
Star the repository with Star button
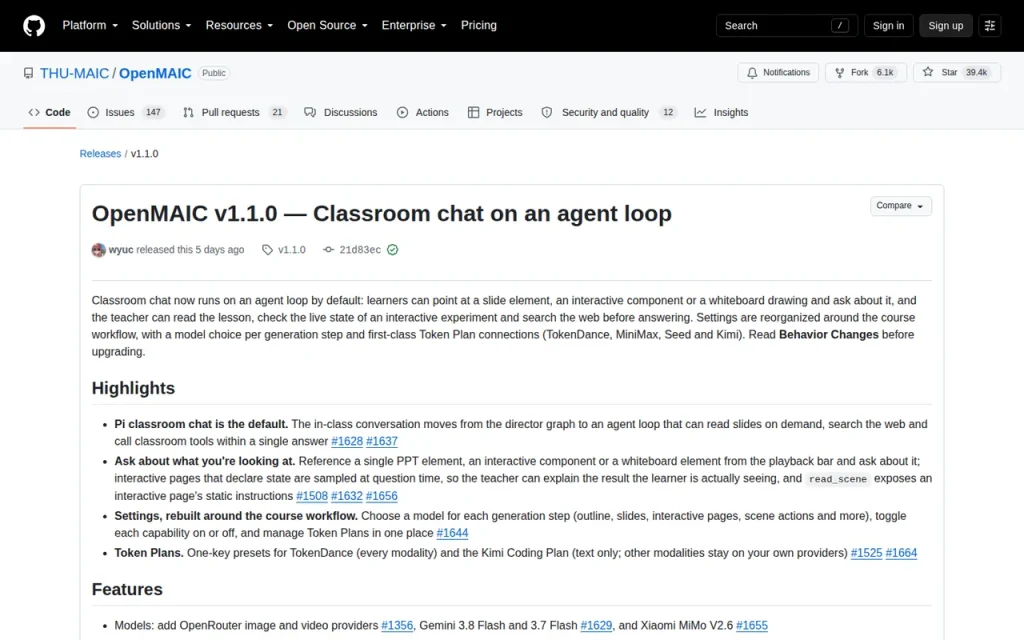[957, 72]
